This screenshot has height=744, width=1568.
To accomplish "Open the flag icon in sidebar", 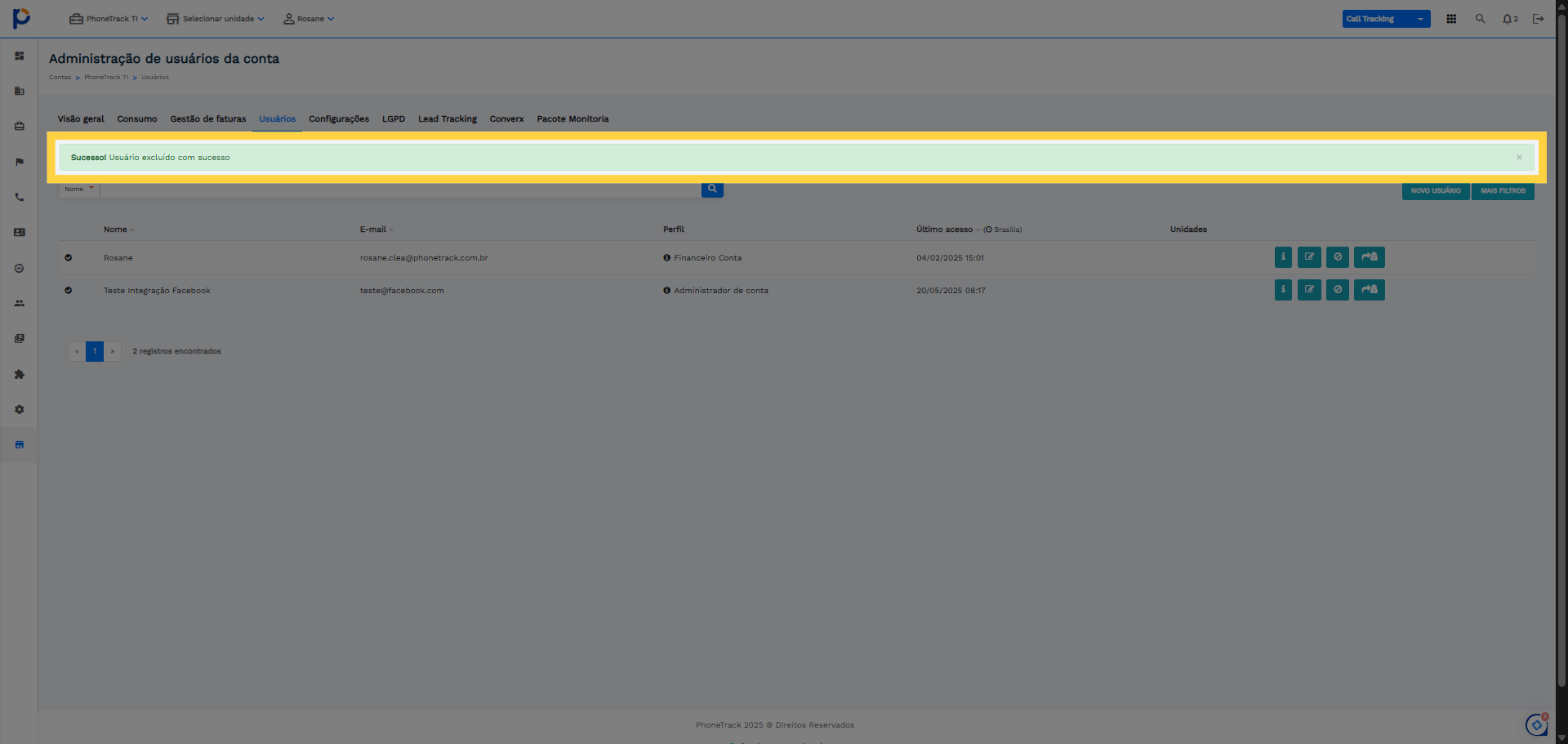I will [20, 162].
